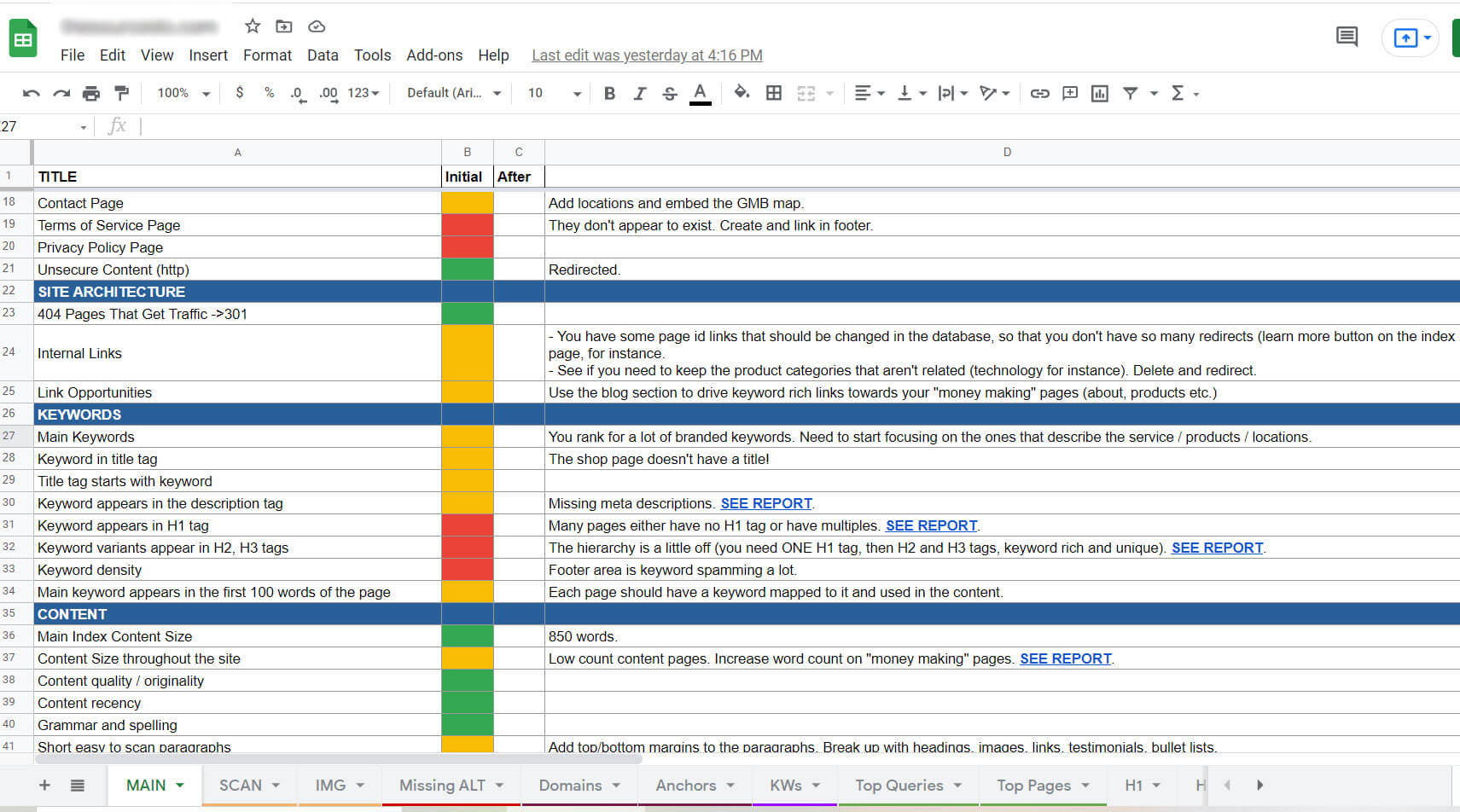Open SEE REPORT link in H1 tag row
This screenshot has width=1460, height=812.
tap(931, 525)
